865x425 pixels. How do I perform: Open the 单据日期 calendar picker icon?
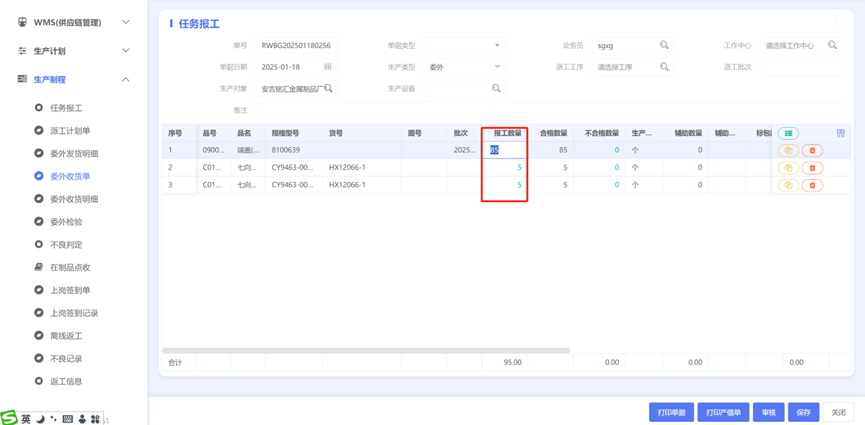tap(327, 67)
